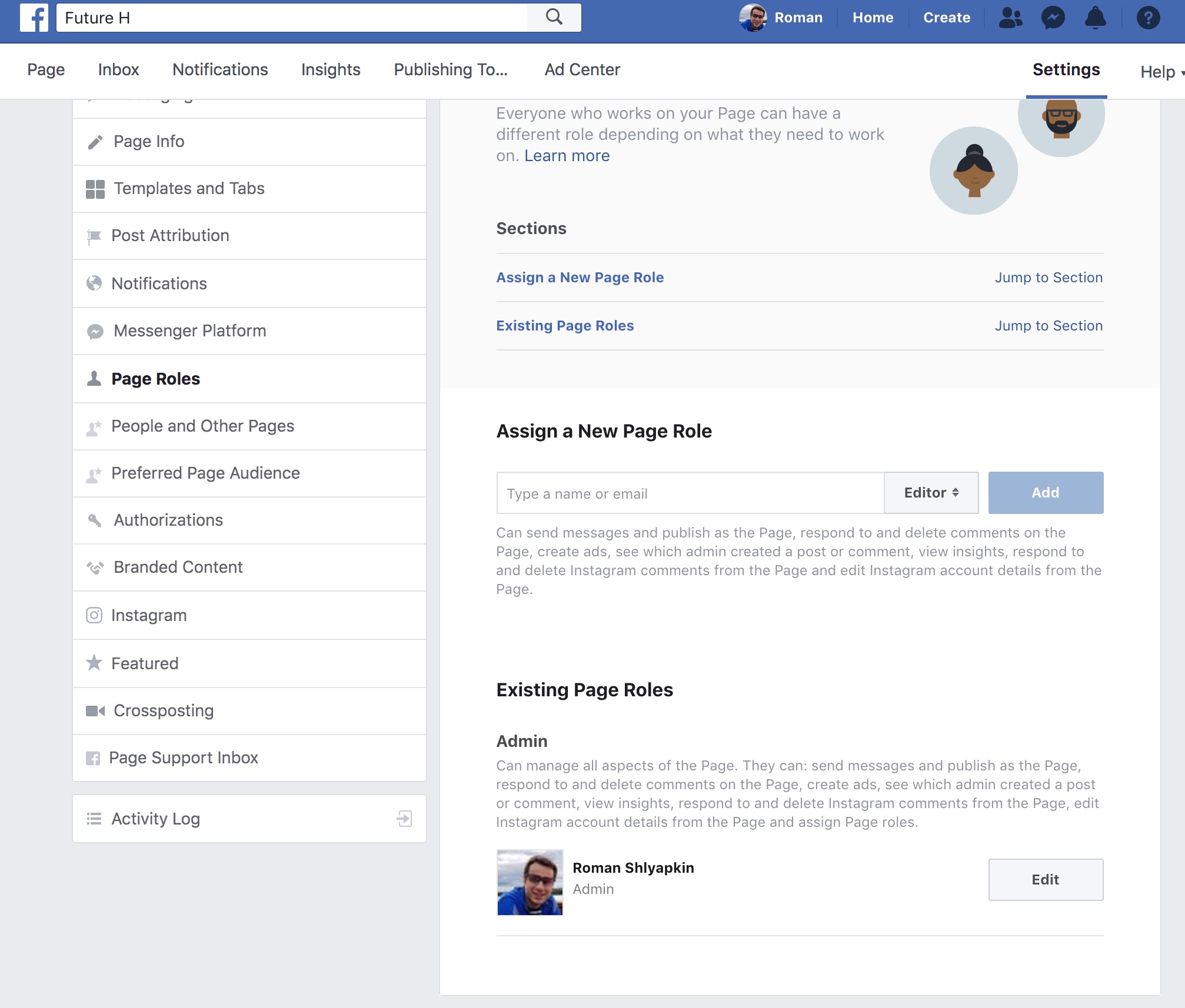Click the People and Other Pages icon
The image size is (1185, 1008).
click(x=94, y=427)
